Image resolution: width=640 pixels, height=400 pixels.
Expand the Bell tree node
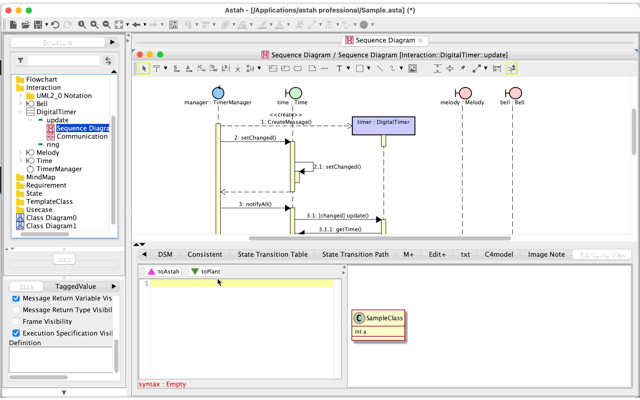(20, 104)
